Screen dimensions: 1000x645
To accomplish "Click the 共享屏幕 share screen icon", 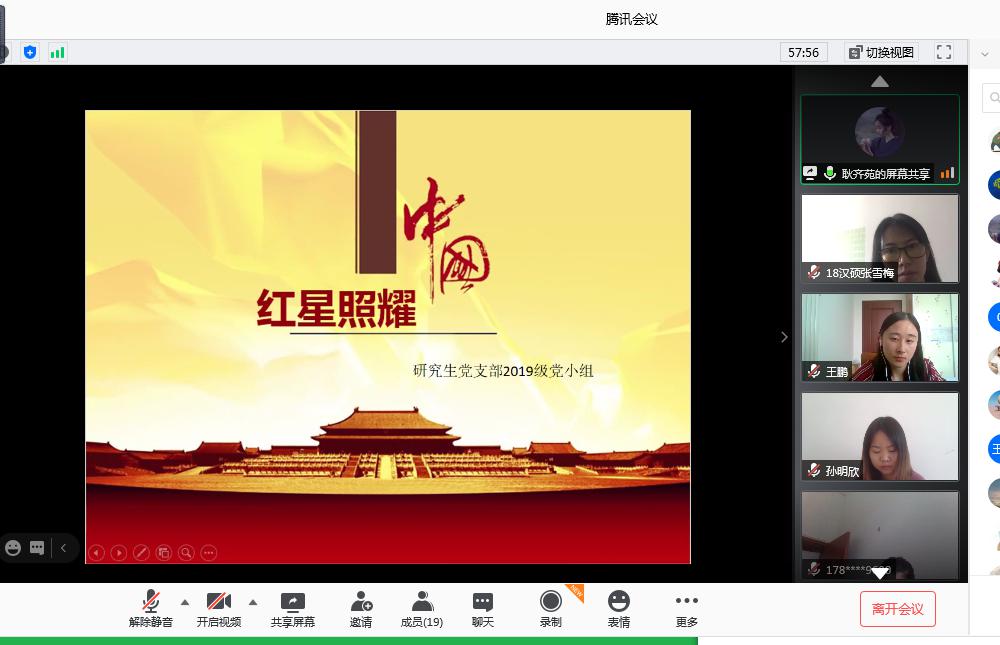I will point(292,607).
